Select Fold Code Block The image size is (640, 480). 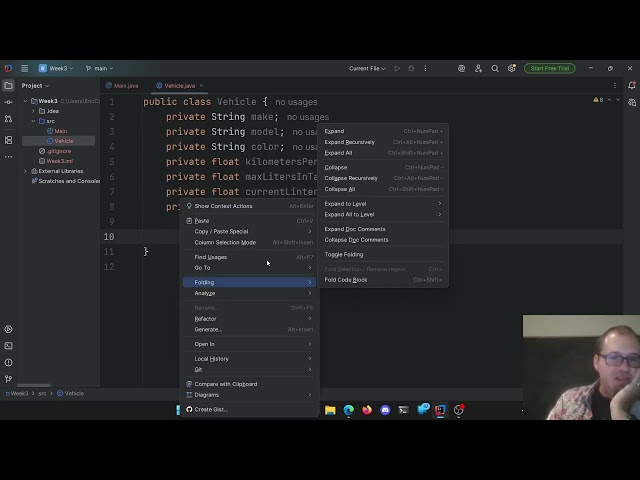(x=383, y=280)
